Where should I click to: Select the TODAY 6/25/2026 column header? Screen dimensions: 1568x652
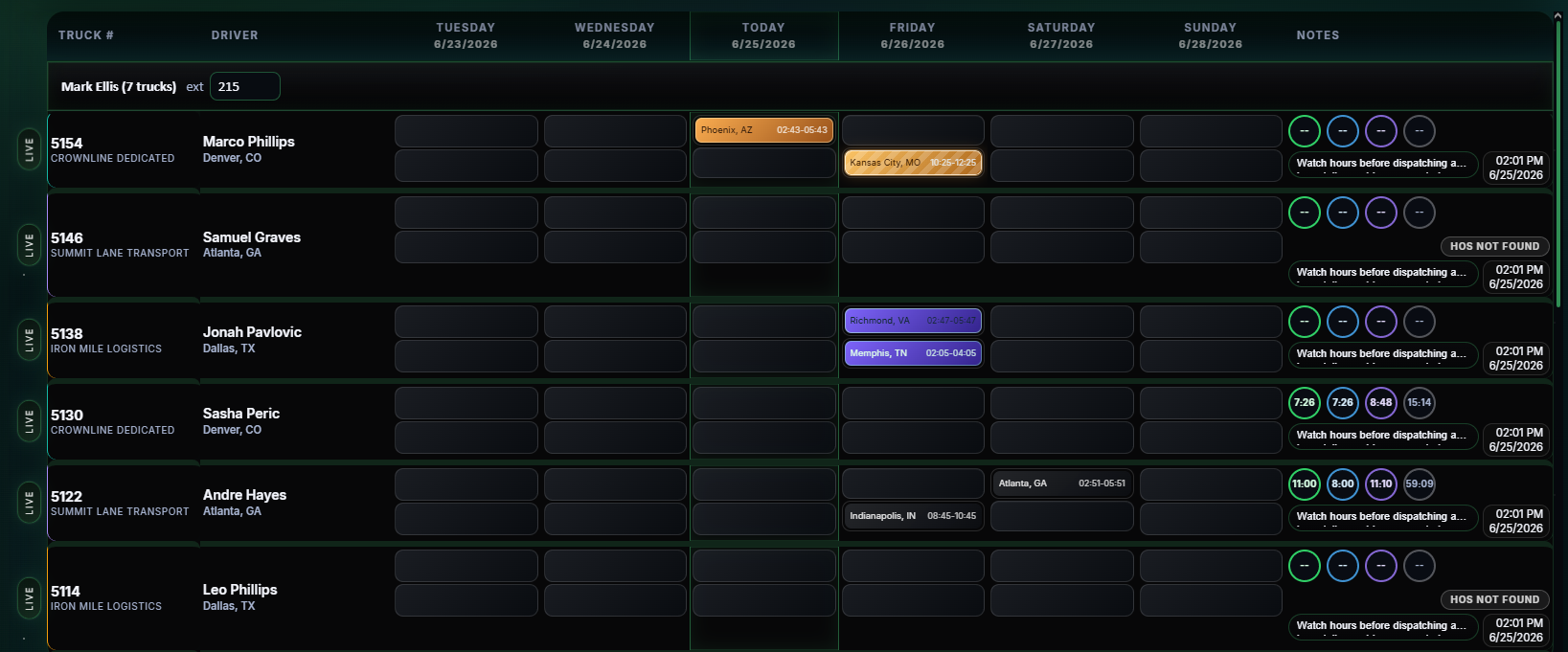(763, 35)
